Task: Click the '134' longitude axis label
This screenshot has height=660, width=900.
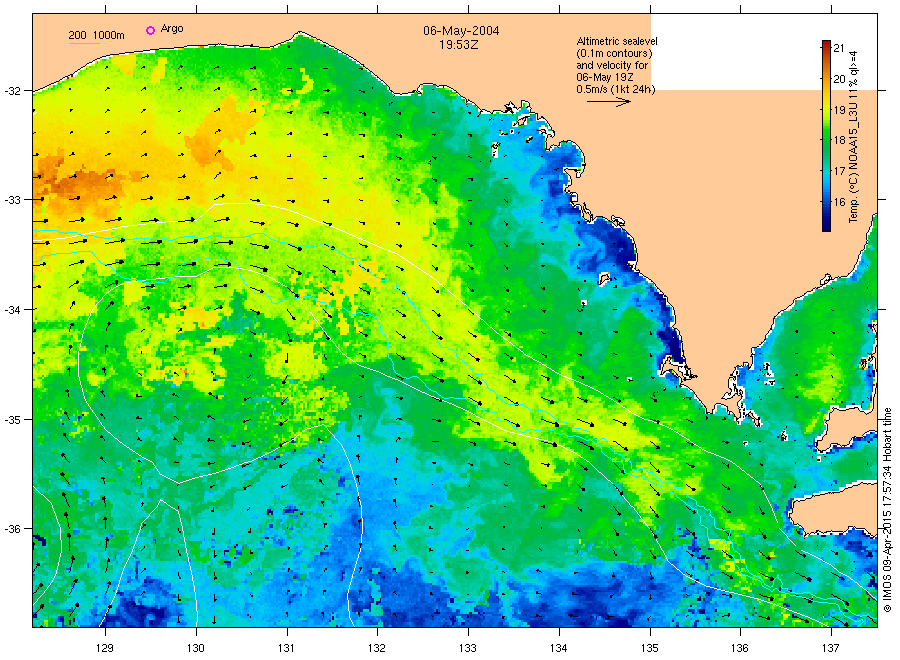Action: pos(558,648)
